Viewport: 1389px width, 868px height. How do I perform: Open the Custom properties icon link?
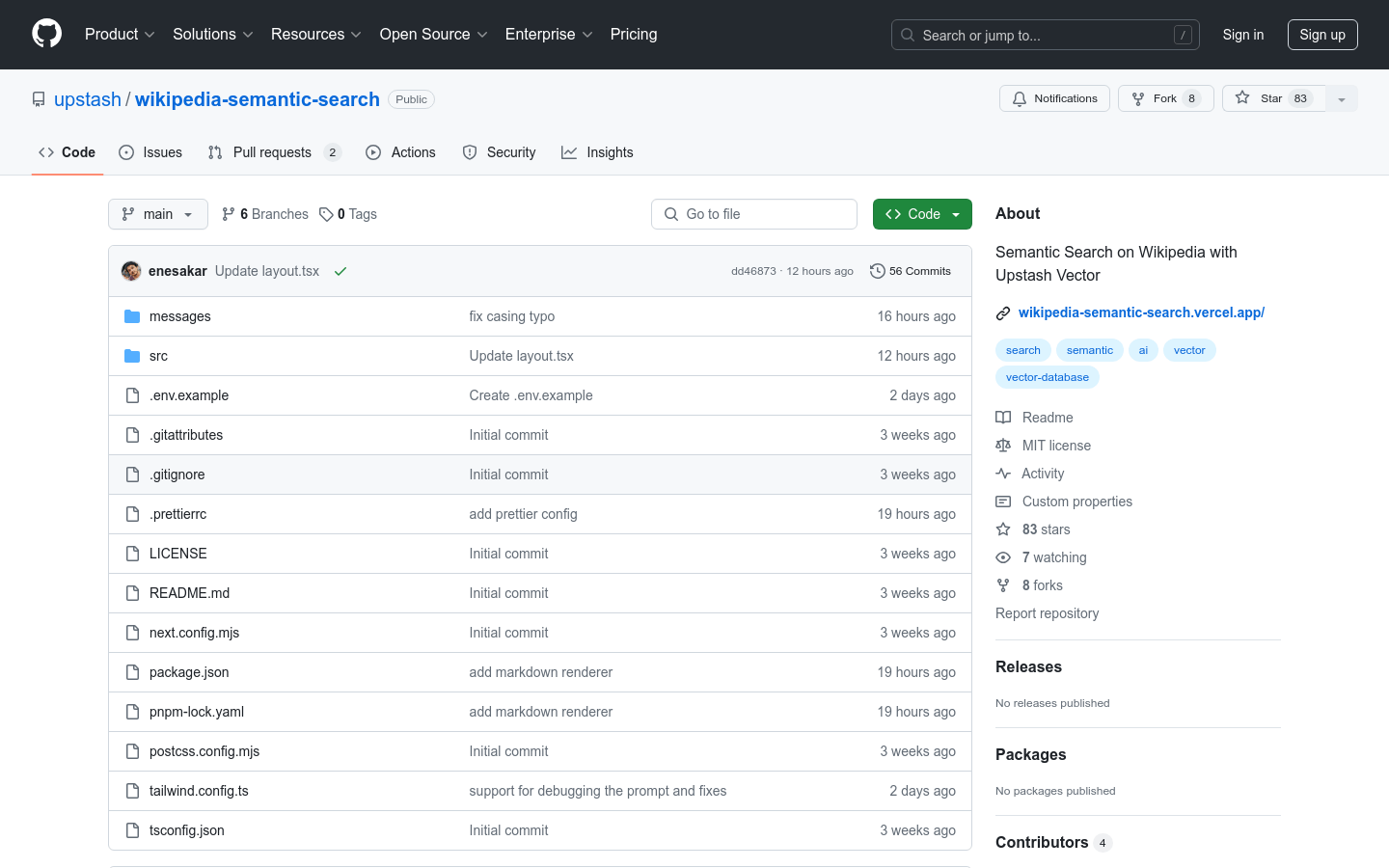coord(1003,502)
